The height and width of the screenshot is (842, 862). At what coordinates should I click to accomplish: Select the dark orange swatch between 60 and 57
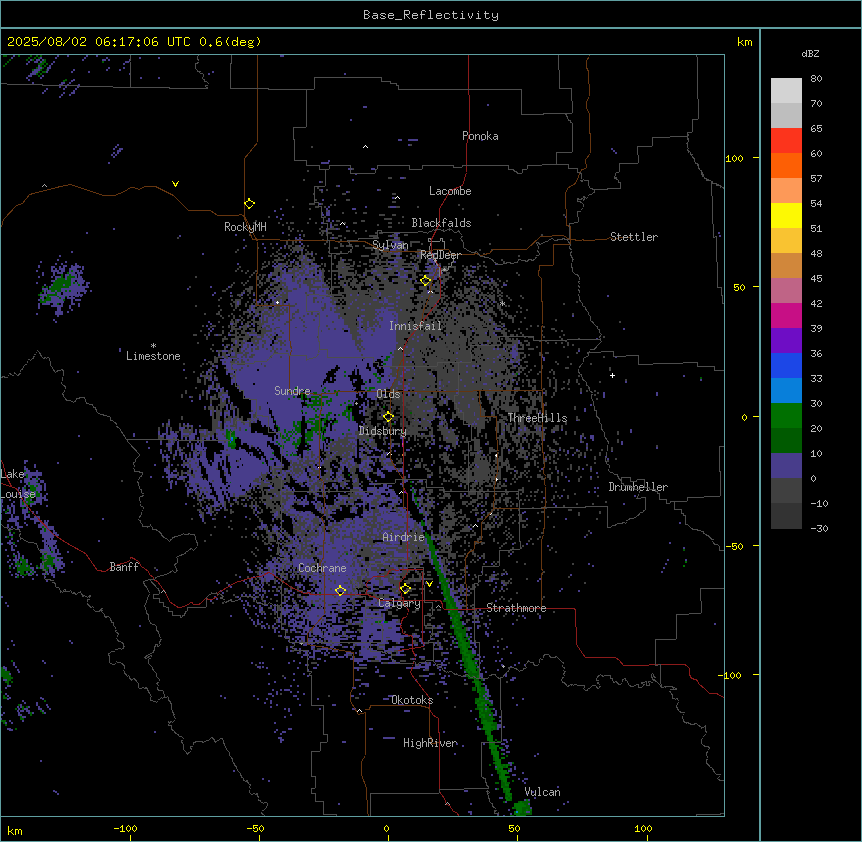click(x=786, y=165)
